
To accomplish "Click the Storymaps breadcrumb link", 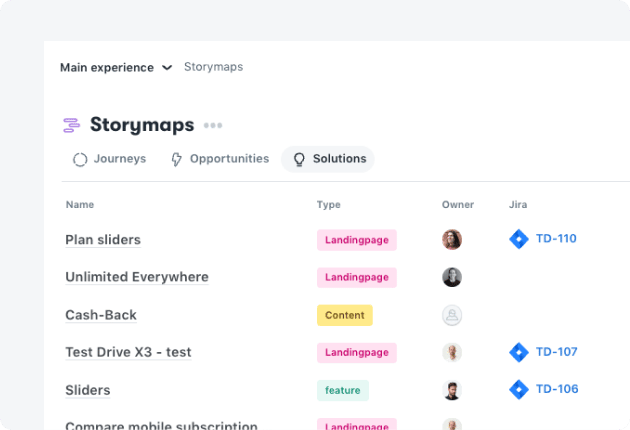I will pos(213,67).
